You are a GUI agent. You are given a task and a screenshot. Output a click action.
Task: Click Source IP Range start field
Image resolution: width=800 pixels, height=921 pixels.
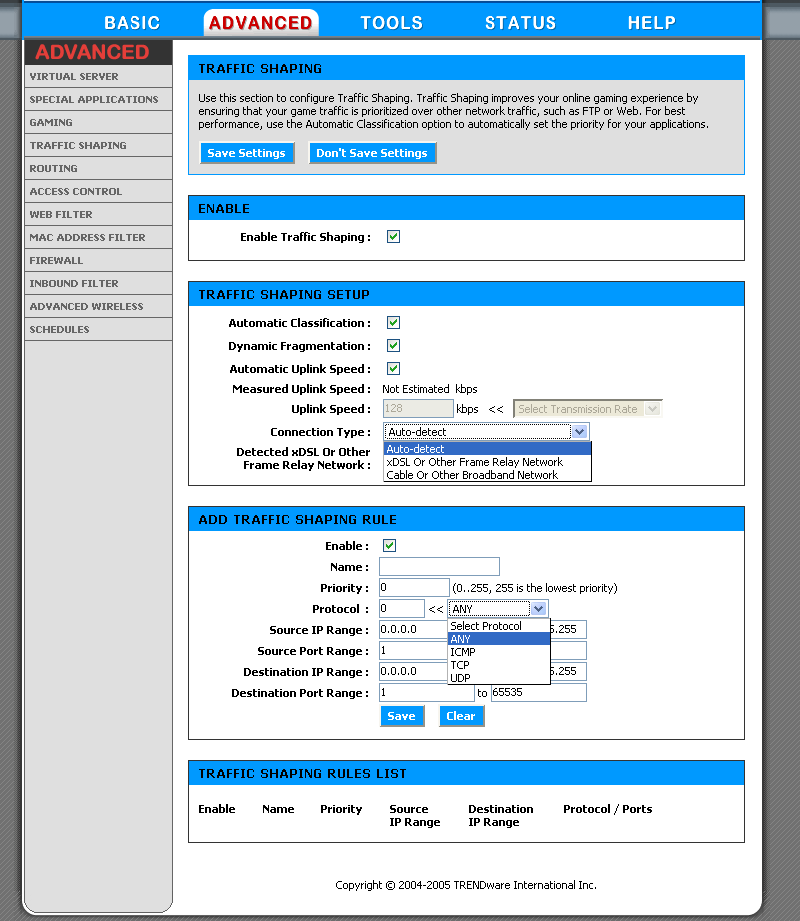click(414, 629)
